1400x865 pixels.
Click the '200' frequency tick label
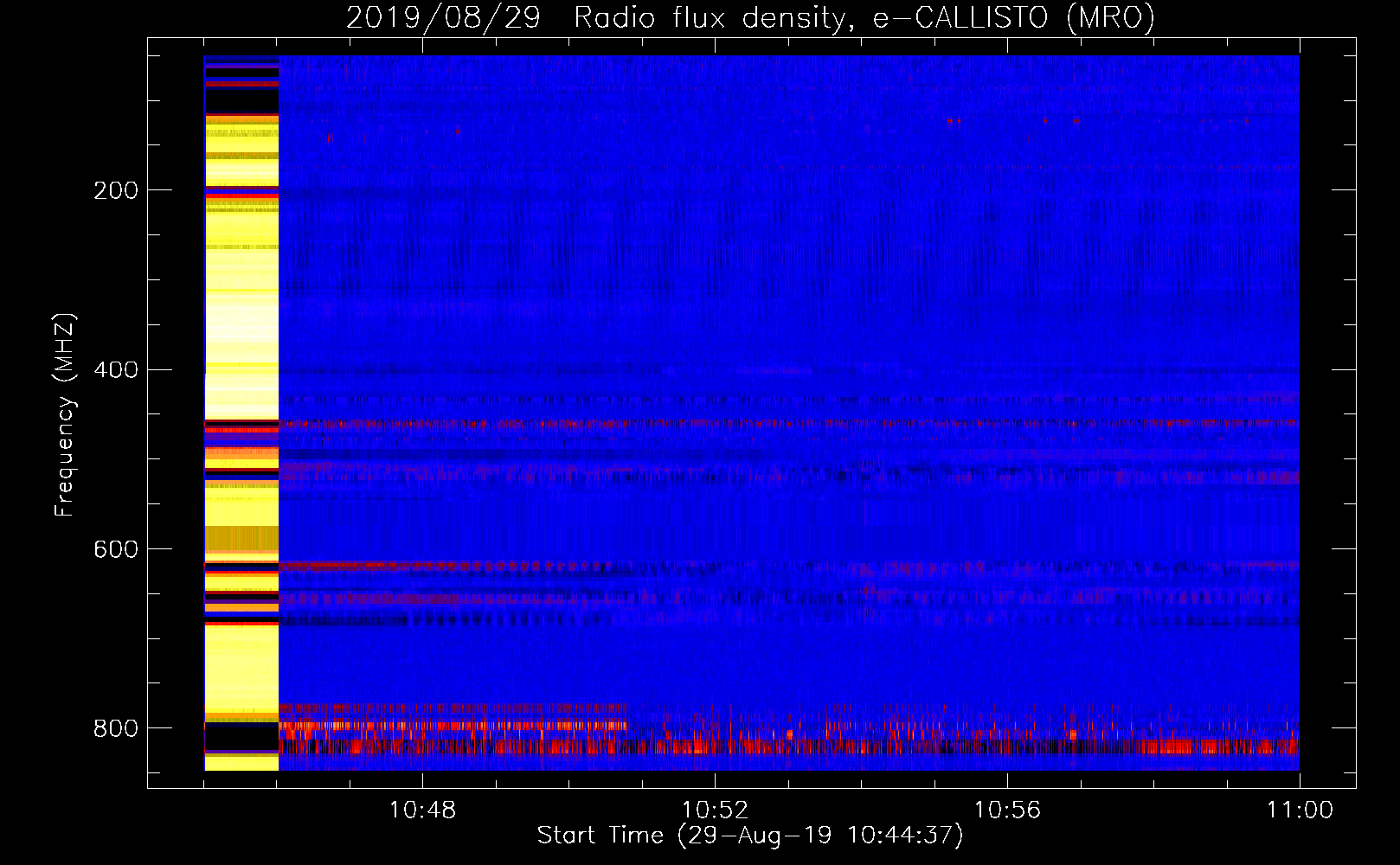(x=116, y=190)
